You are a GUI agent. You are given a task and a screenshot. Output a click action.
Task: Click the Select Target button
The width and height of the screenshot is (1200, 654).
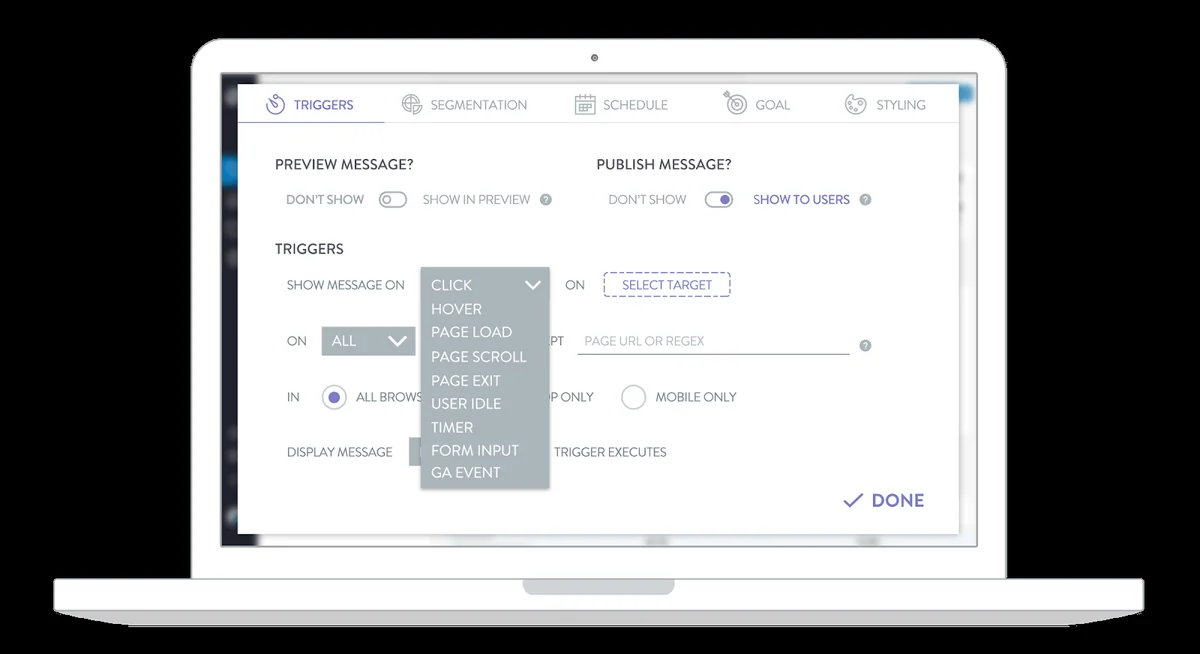(x=666, y=284)
